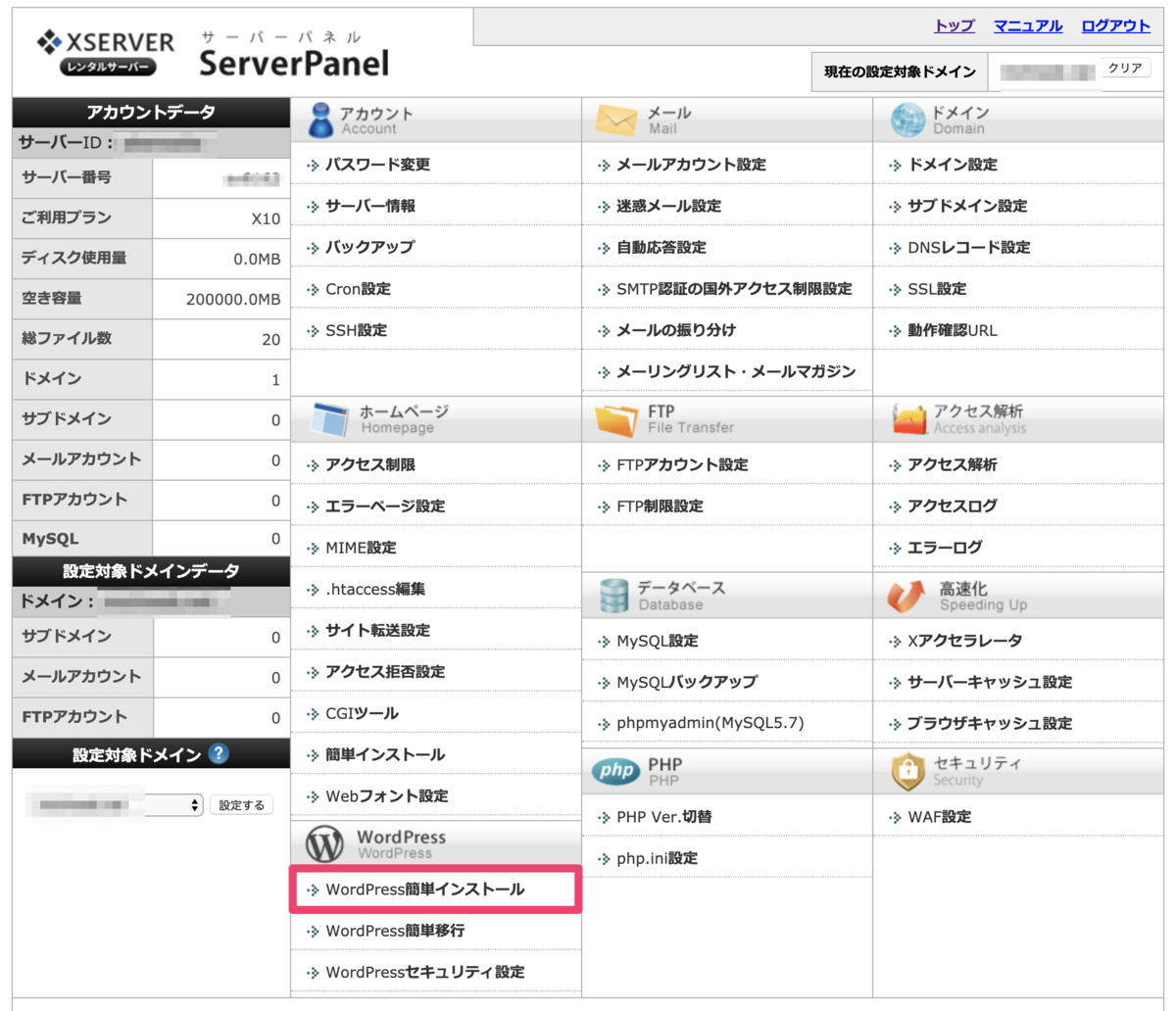Screen dimensions: 1176x1011
Task: Open MIME設定
Action: (361, 548)
